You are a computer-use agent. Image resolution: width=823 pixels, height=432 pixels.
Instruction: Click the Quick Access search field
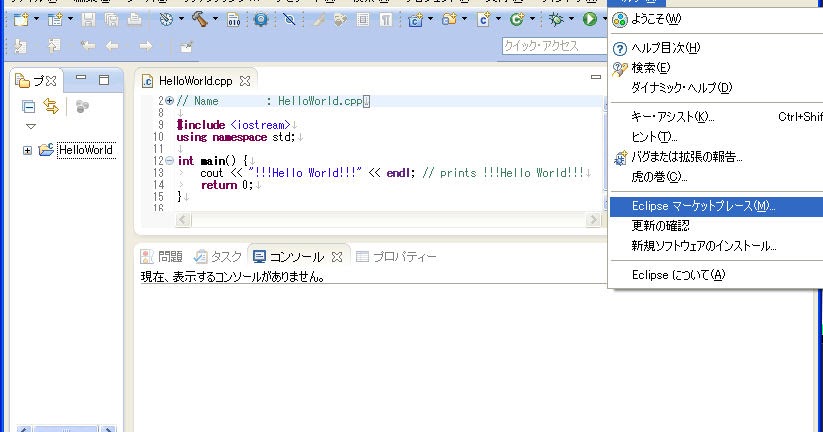click(554, 46)
